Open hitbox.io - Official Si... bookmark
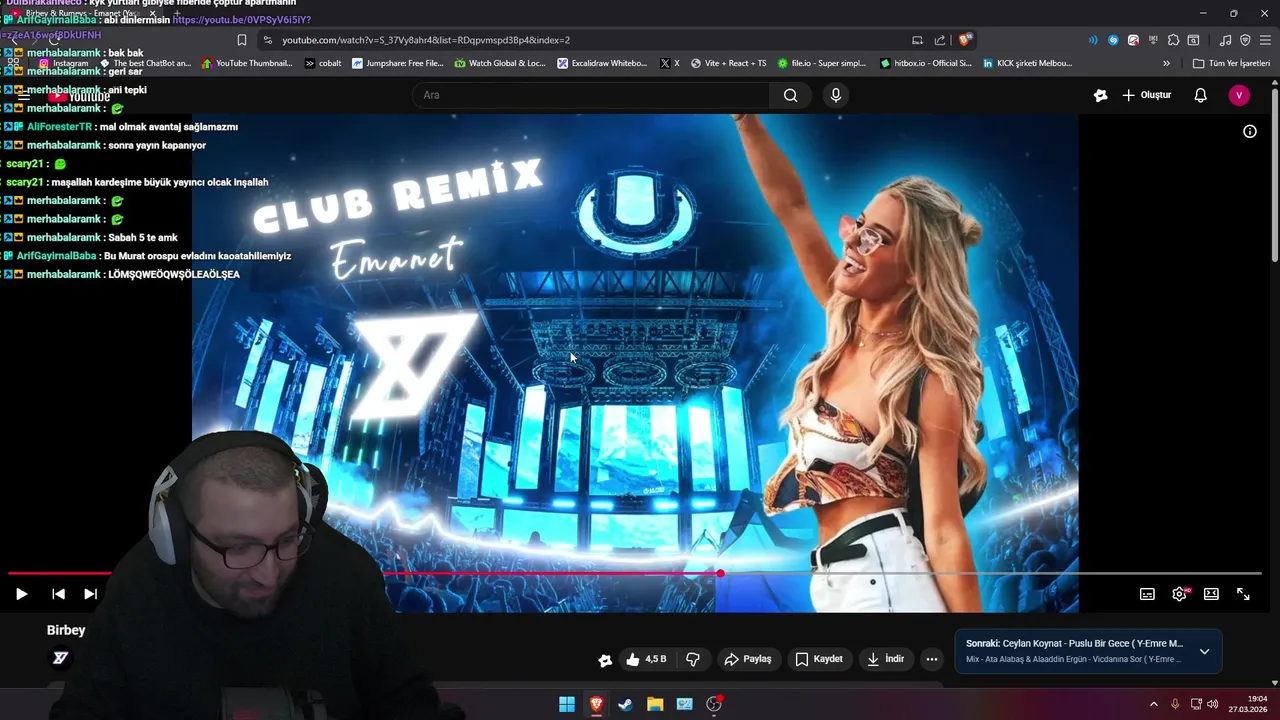Image resolution: width=1280 pixels, height=720 pixels. 925,63
